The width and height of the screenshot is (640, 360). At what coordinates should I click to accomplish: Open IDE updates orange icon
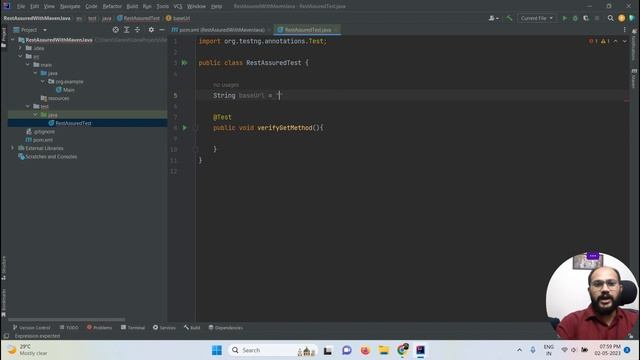coord(621,18)
